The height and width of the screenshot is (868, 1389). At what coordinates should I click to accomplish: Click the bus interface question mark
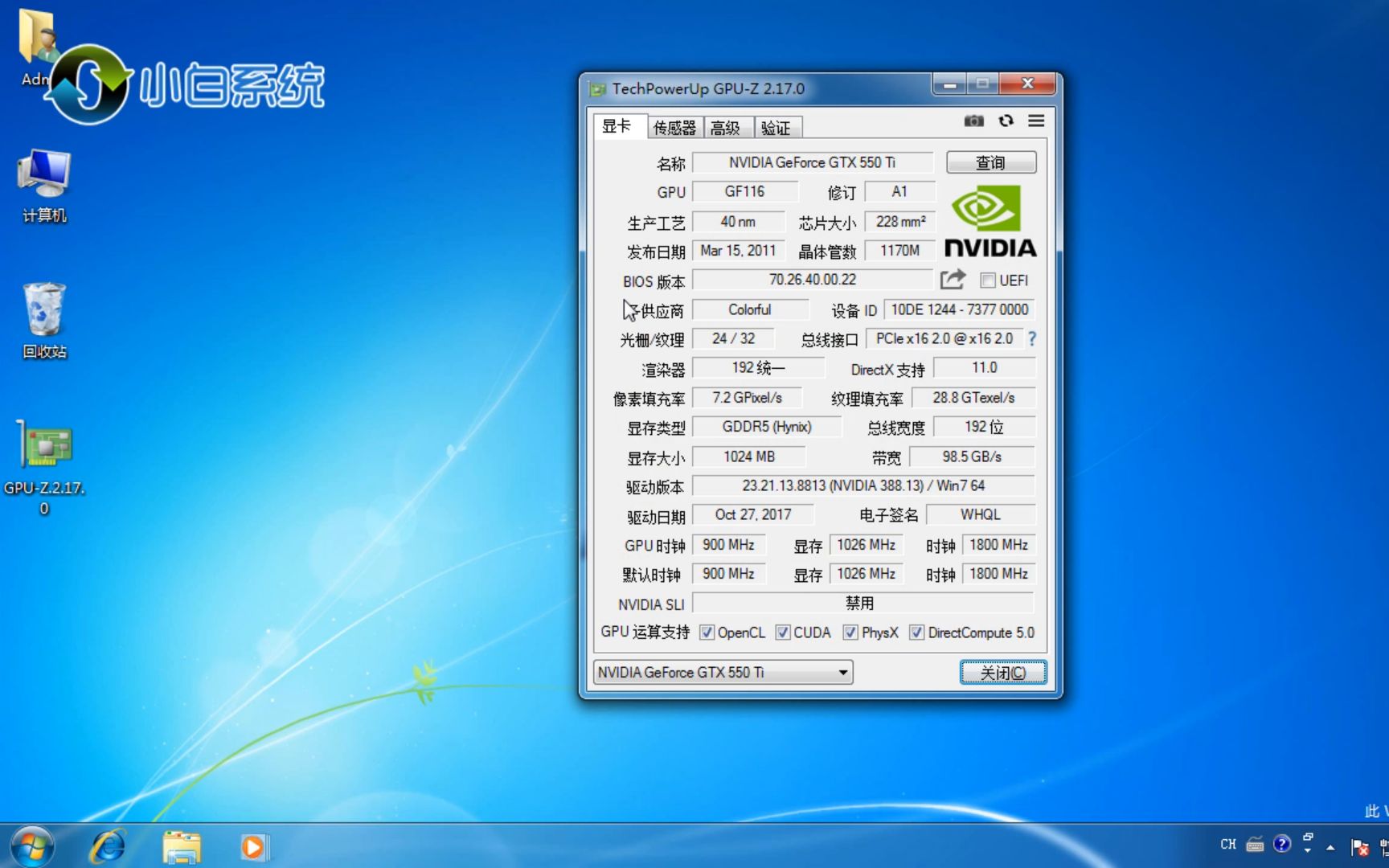(x=1032, y=339)
